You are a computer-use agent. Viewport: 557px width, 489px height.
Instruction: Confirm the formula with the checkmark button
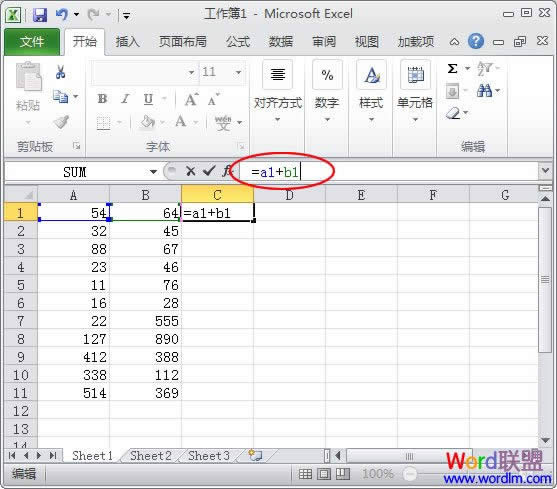coord(209,171)
